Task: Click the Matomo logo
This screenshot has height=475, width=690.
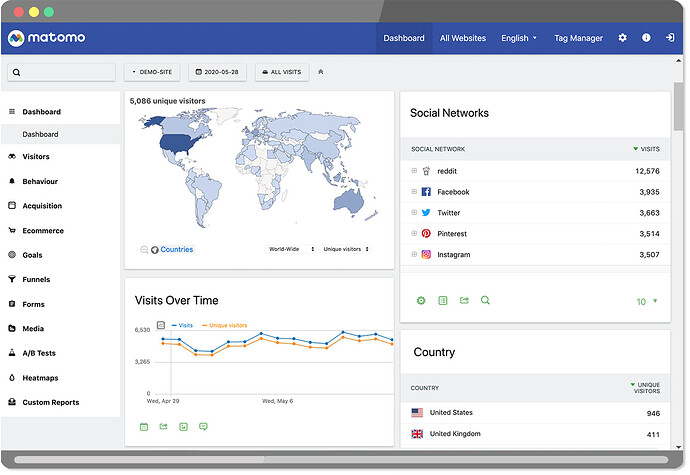Action: point(47,38)
